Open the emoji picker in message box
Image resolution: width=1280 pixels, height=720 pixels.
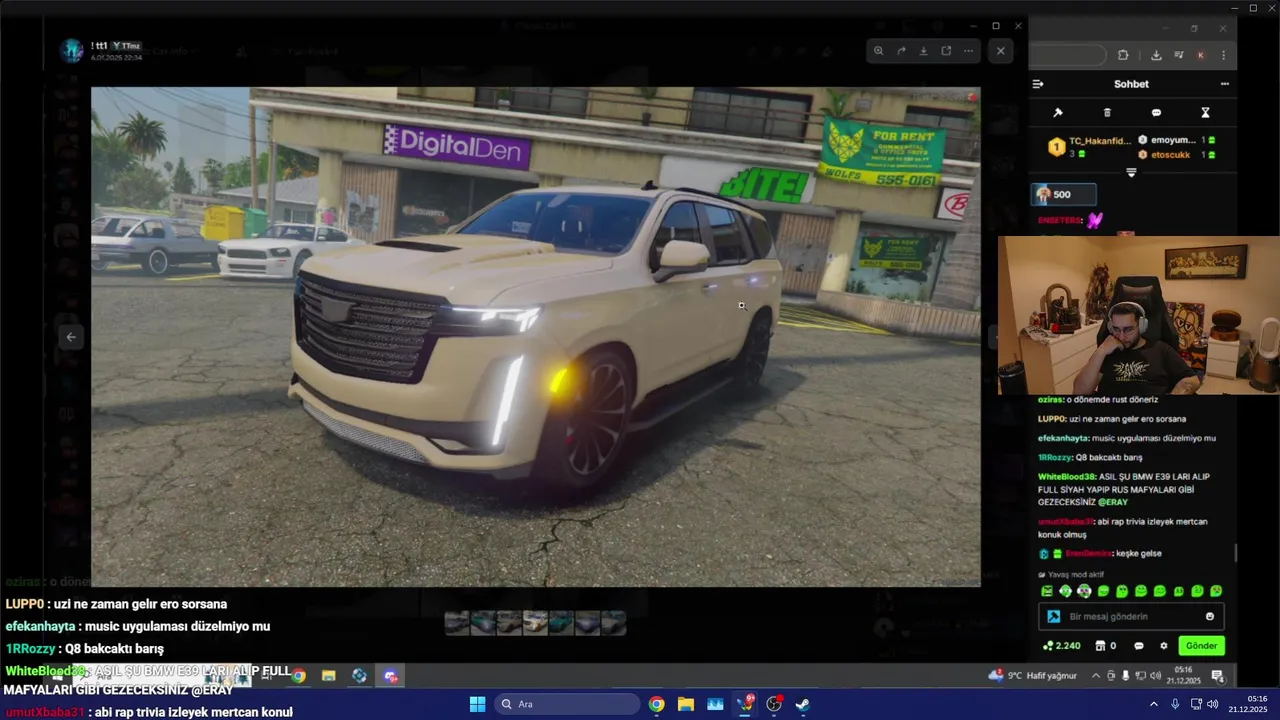[1210, 617]
